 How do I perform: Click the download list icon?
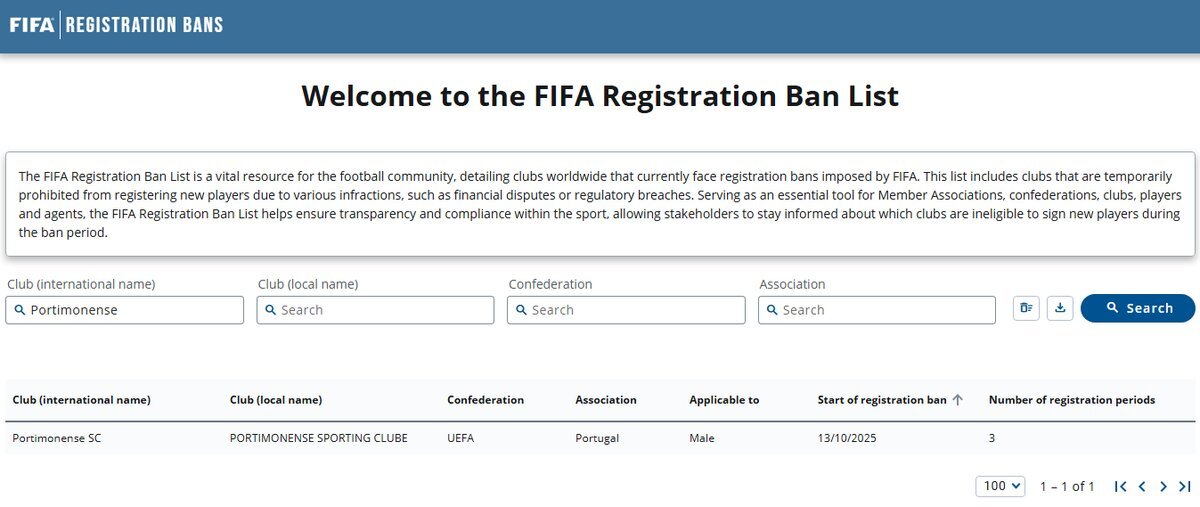pyautogui.click(x=1060, y=309)
